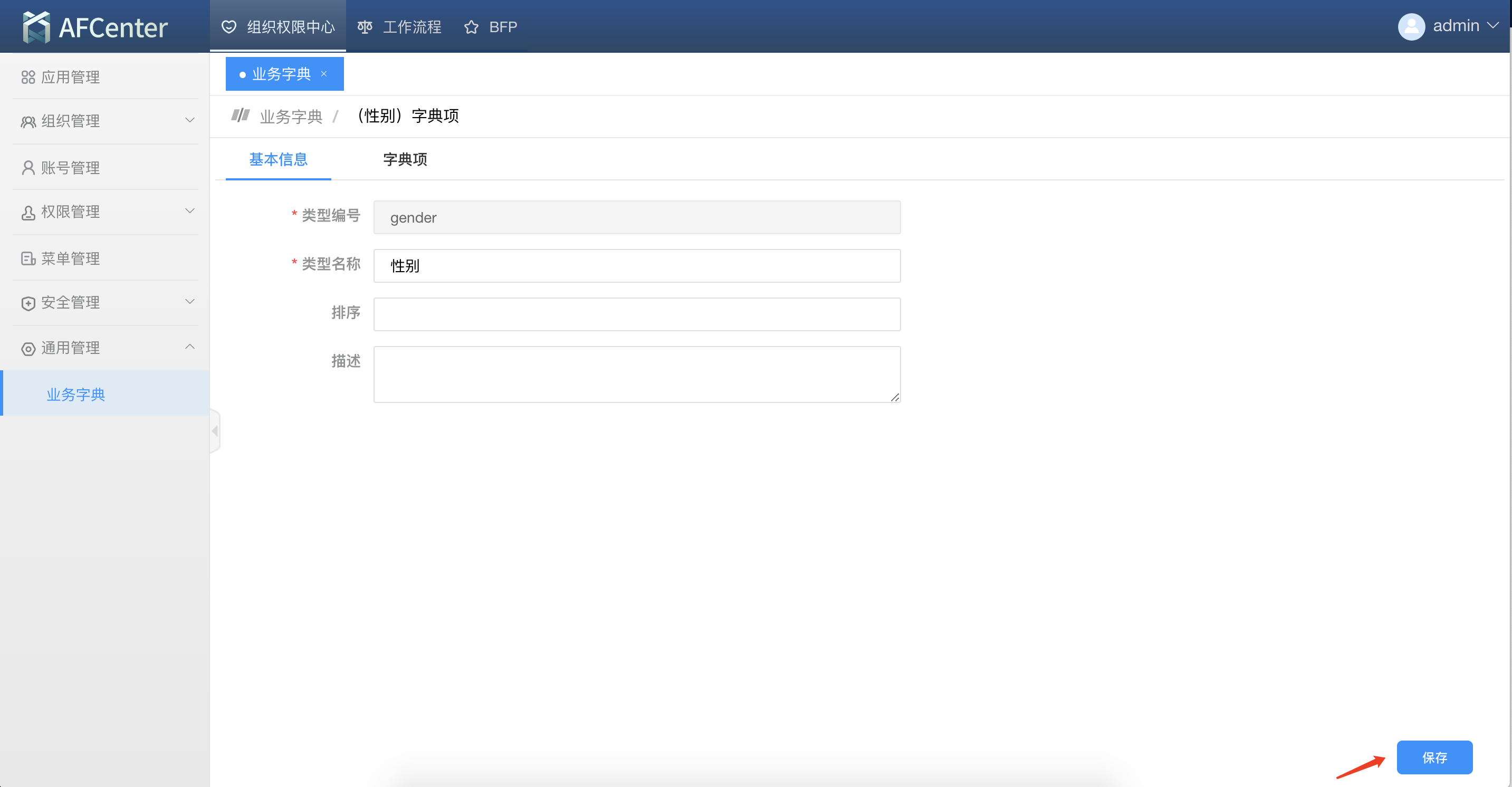Viewport: 1512px width, 787px height.
Task: Click the 类型编号 field label
Action: (331, 216)
